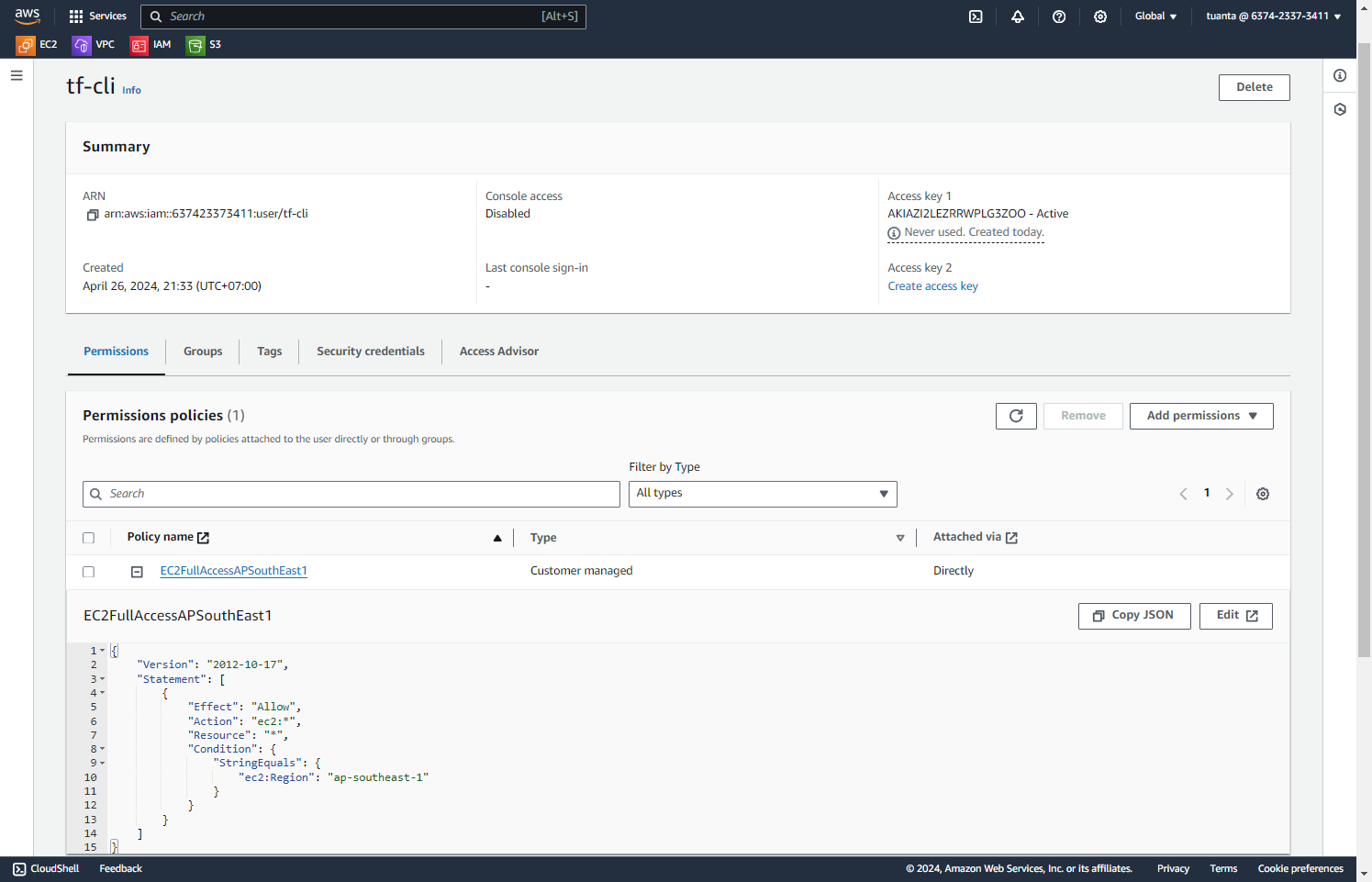Open the Privacy footer link
Viewport: 1372px width, 882px height.
pos(1173,868)
